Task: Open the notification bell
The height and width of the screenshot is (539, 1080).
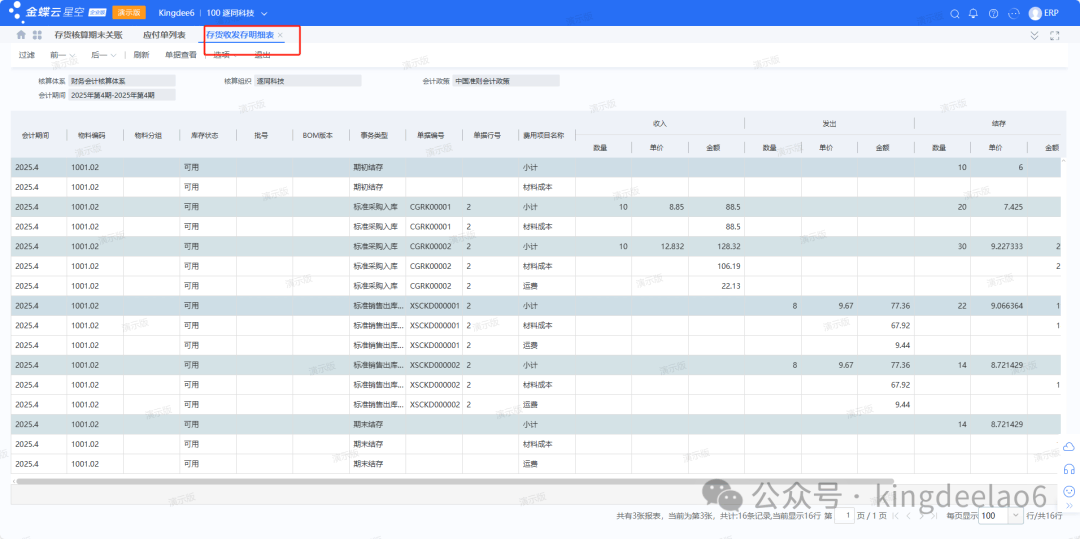Action: pyautogui.click(x=973, y=13)
